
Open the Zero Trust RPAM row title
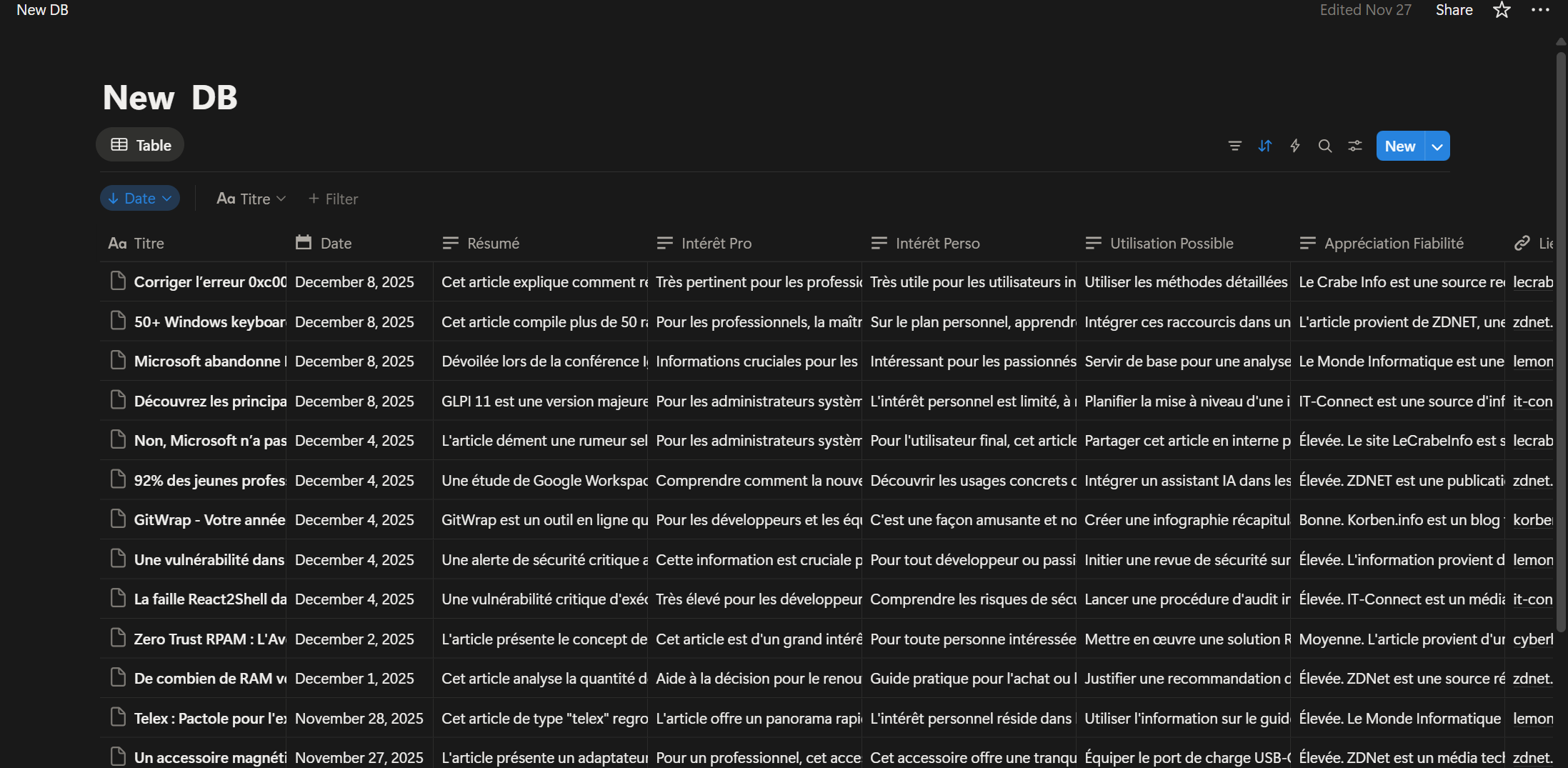click(x=209, y=639)
